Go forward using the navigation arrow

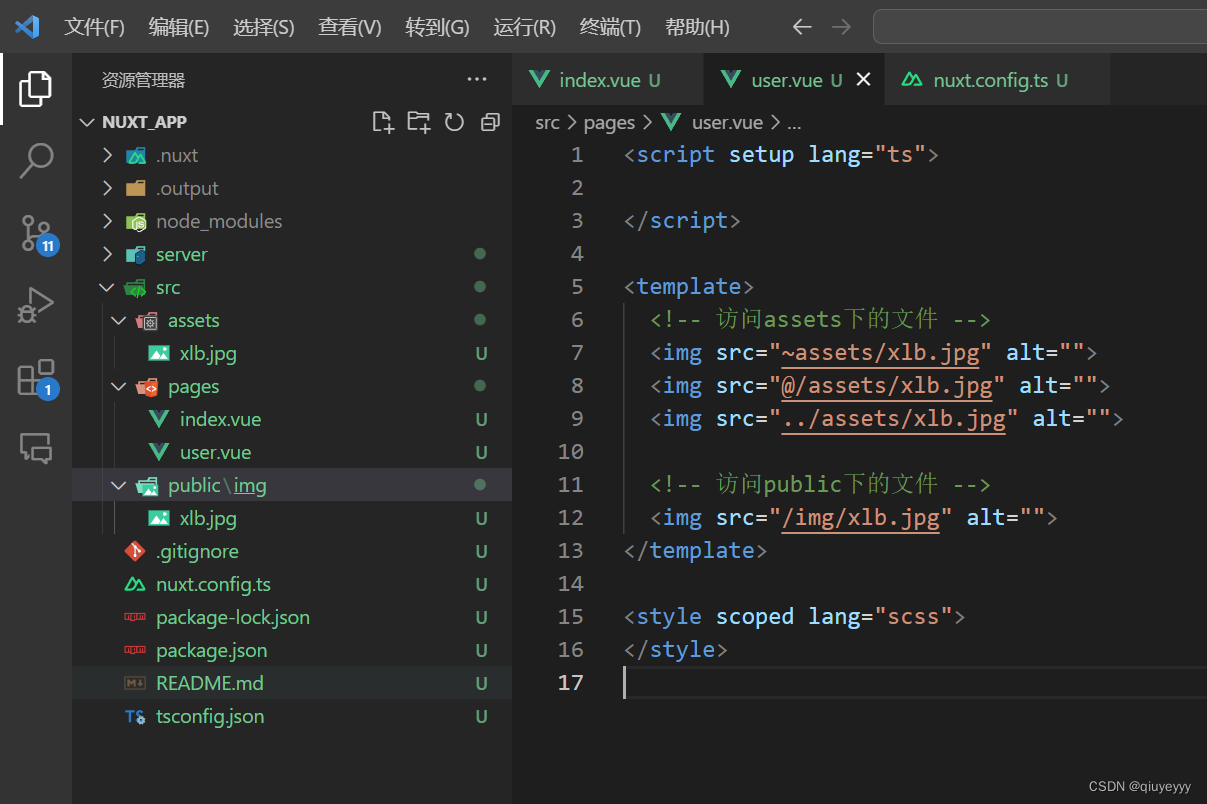841,27
